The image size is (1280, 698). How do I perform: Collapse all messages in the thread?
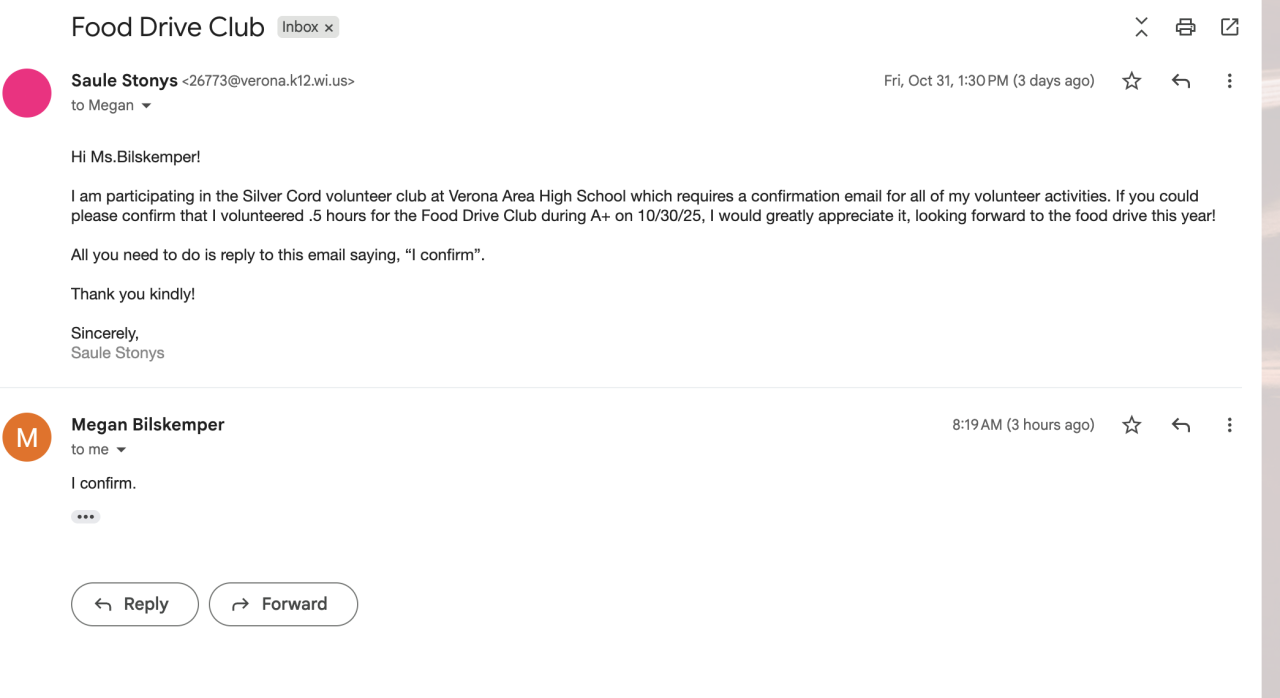[x=1141, y=28]
